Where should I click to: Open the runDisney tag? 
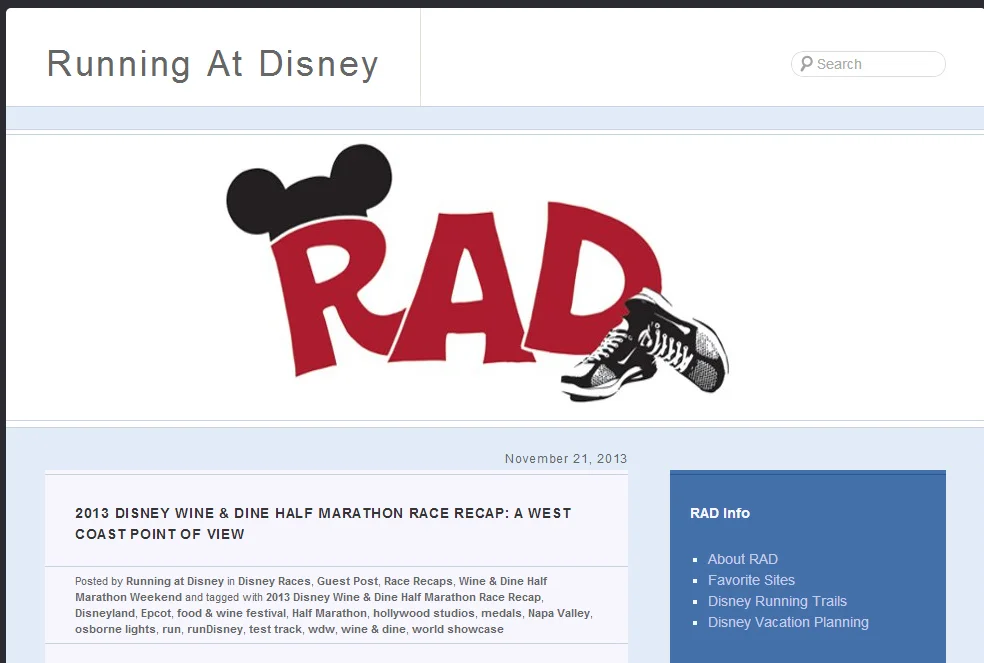tap(215, 629)
